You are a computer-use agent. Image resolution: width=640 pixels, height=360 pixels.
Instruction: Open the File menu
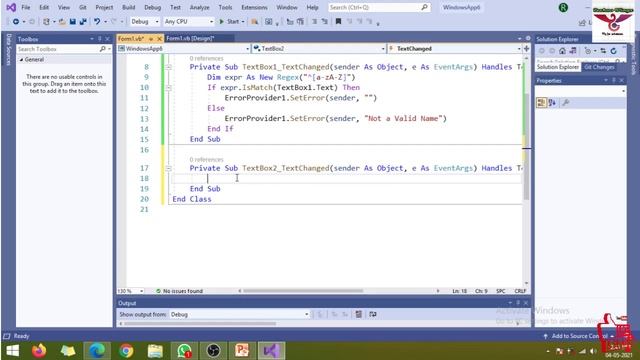(x=26, y=7)
